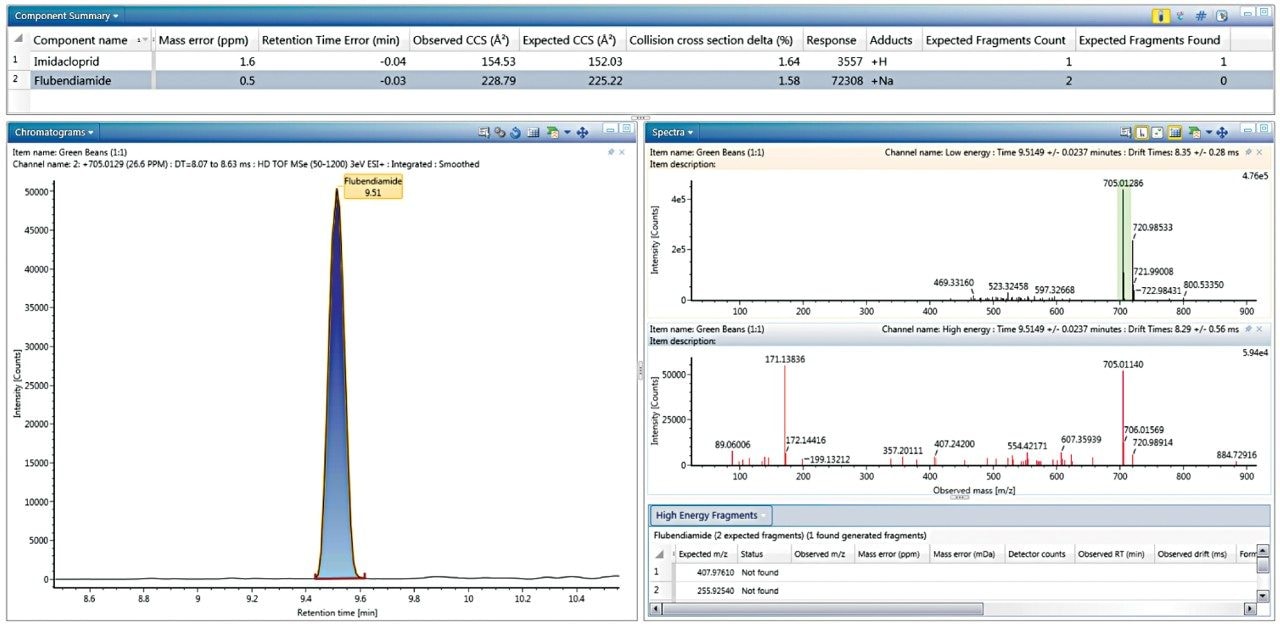The image size is (1280, 627).
Task: Toggle the yellow highlighted filter icon in Component Summary
Action: click(1161, 16)
